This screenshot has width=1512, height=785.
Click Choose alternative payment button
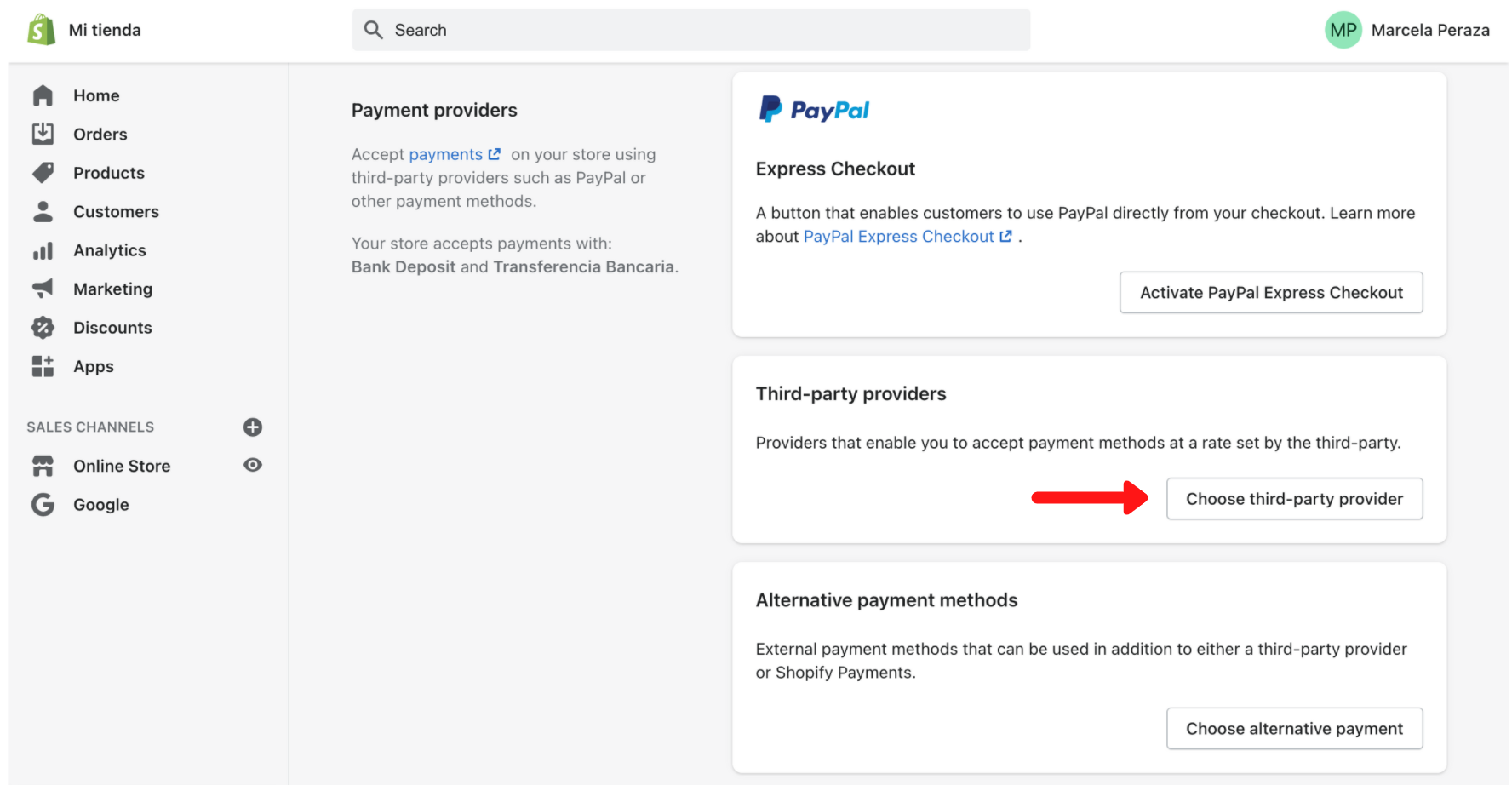(1294, 729)
